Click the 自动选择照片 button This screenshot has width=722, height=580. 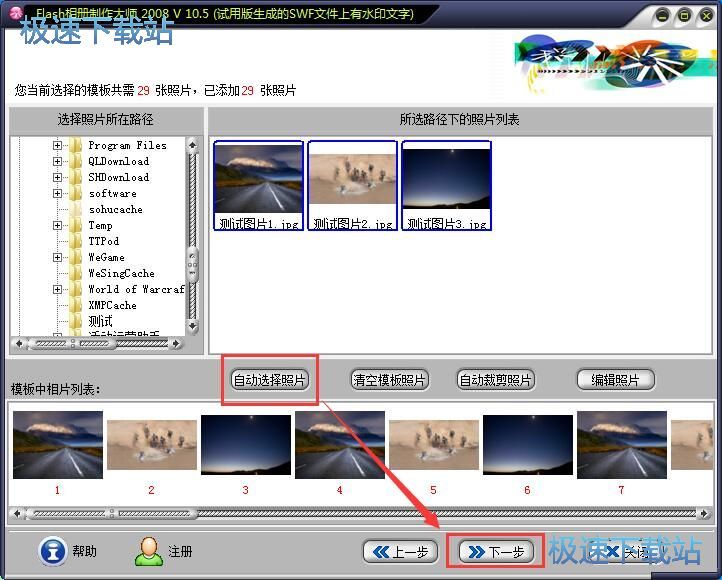point(270,380)
